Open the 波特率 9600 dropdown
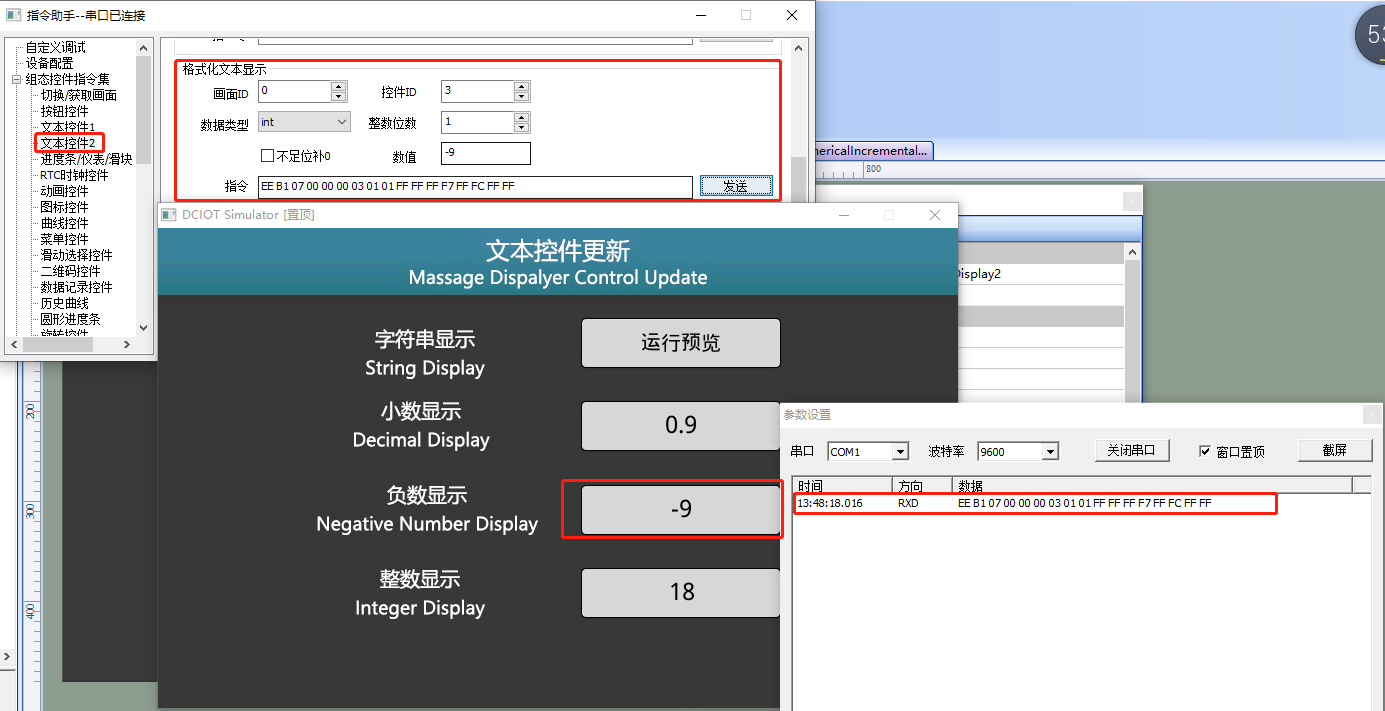 (1050, 452)
